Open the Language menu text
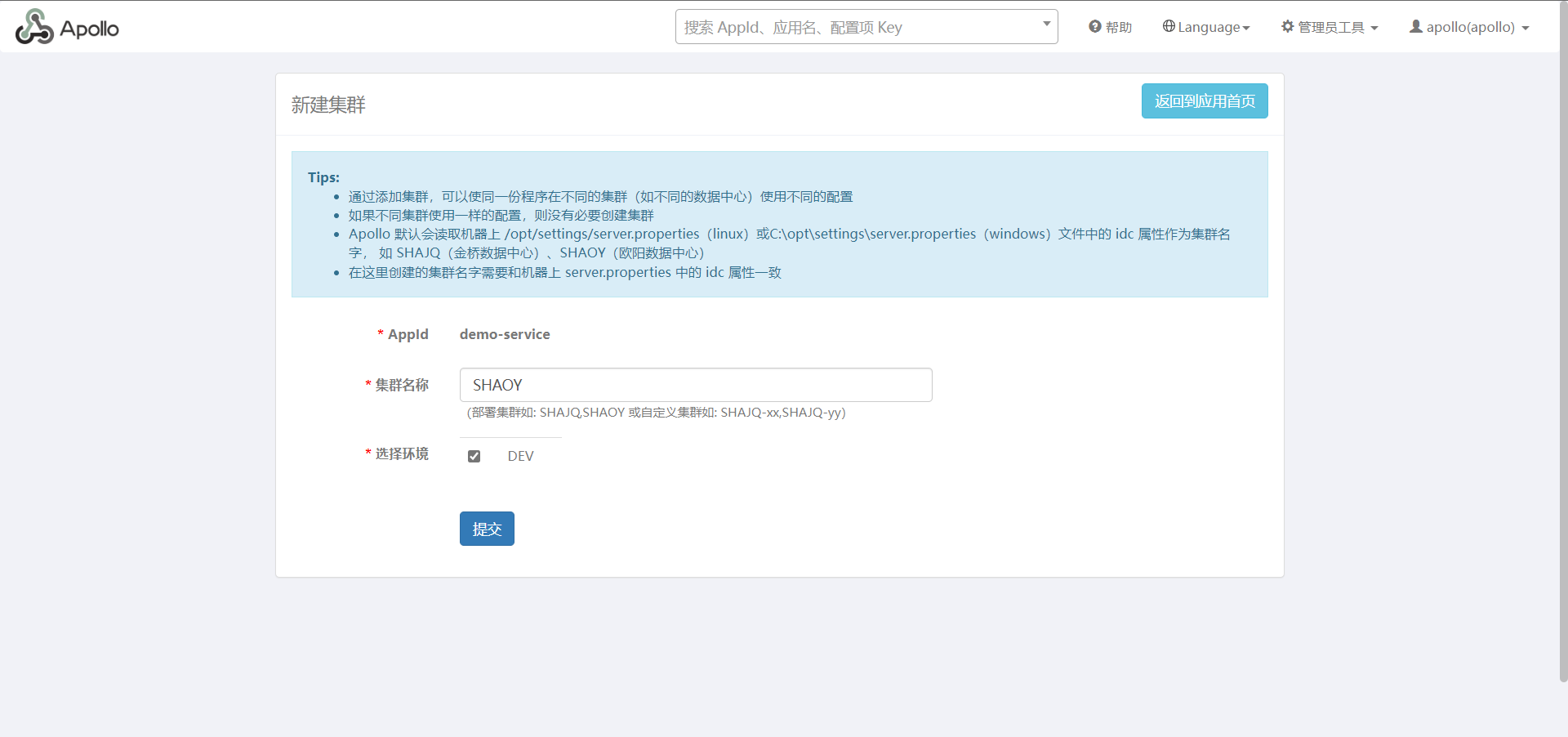 point(1208,27)
